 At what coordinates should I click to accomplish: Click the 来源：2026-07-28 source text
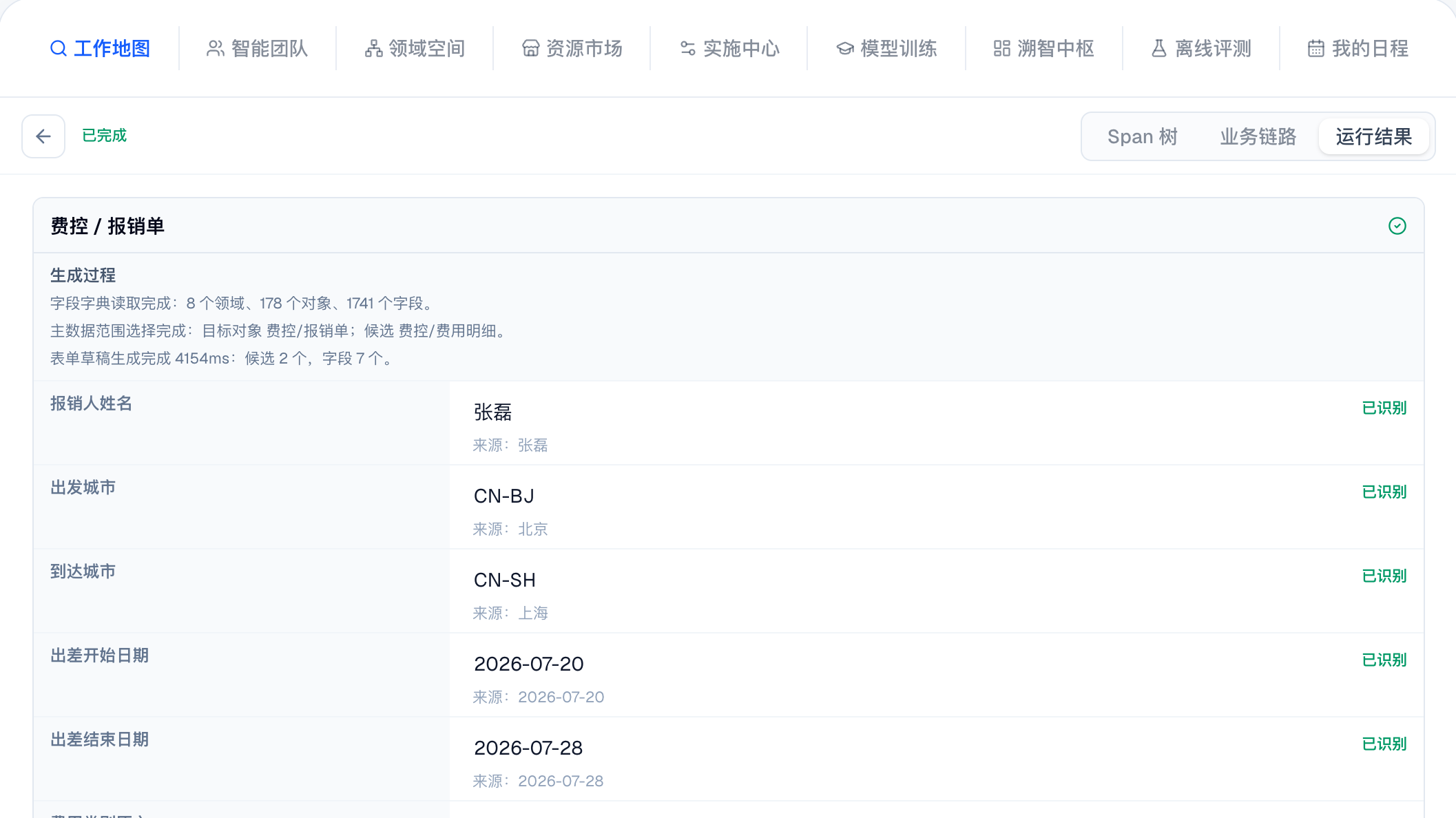(x=538, y=782)
